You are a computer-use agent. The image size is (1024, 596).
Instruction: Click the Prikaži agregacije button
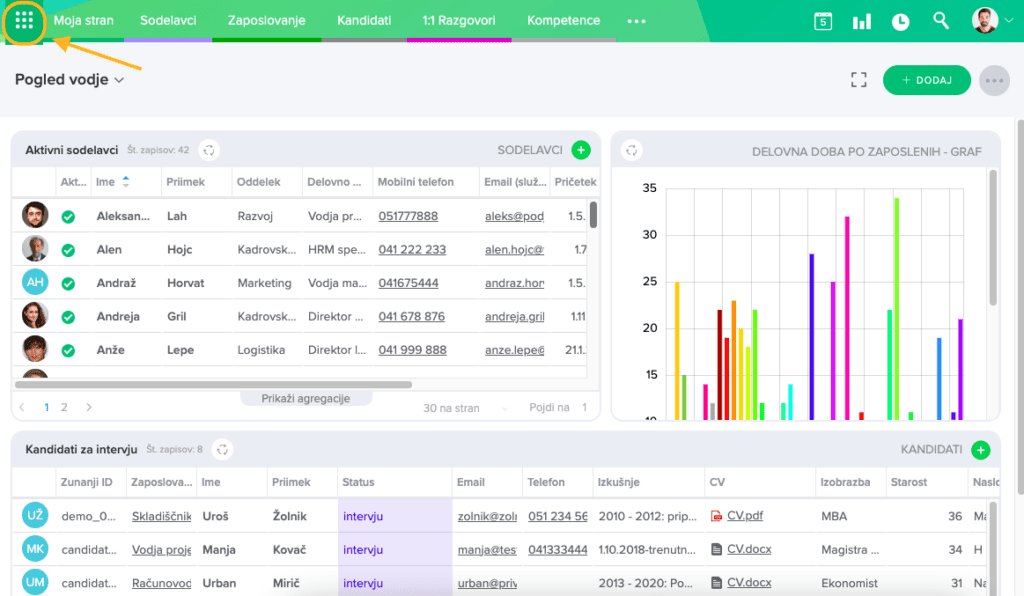click(306, 398)
